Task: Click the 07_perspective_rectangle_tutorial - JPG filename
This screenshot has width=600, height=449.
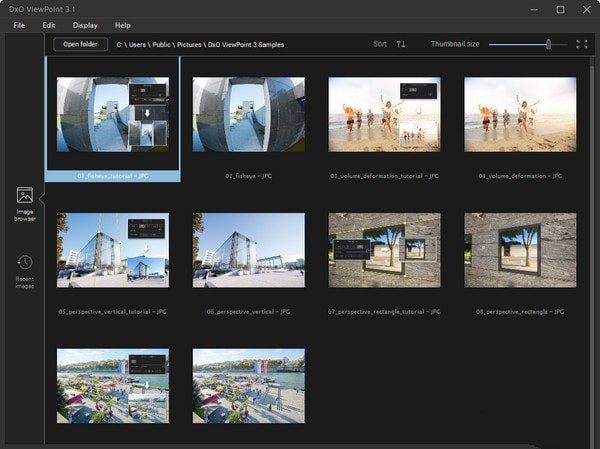Action: (385, 312)
